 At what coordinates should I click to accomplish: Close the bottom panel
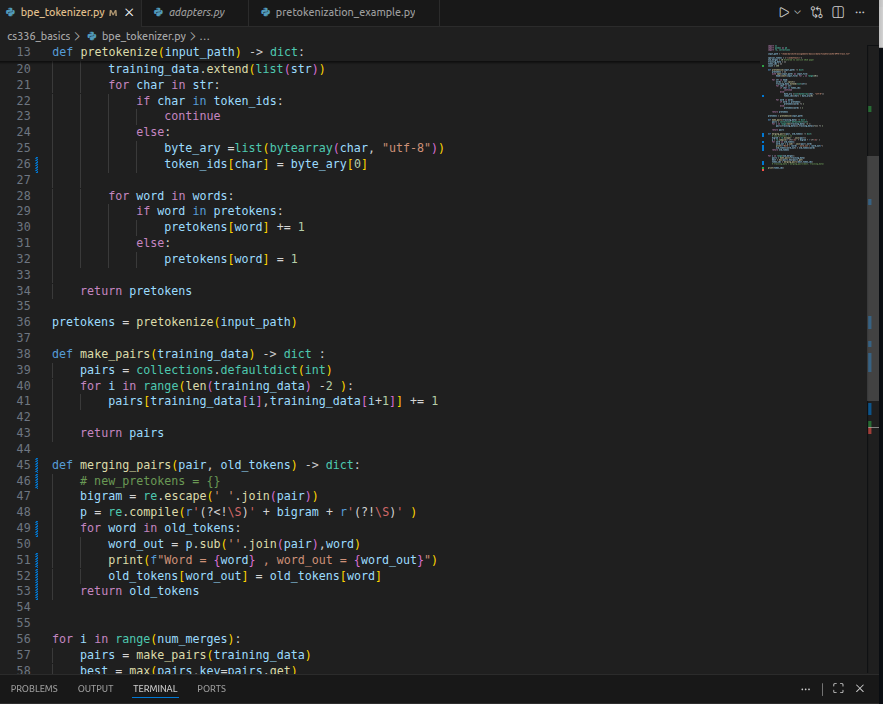pos(860,688)
